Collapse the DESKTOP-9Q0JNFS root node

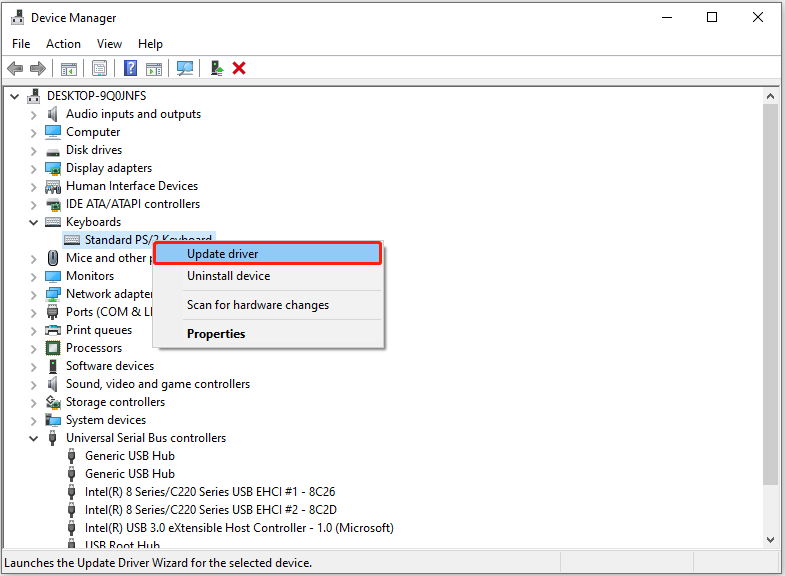pyautogui.click(x=15, y=96)
